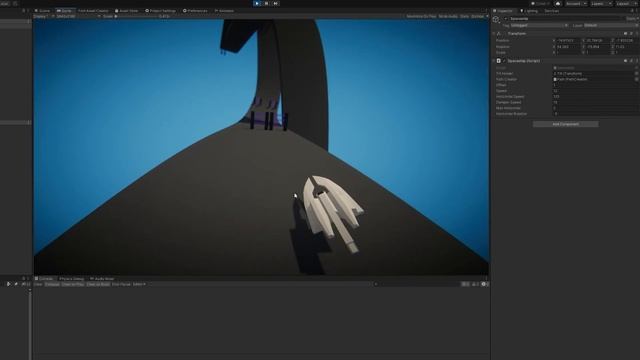Edit the Damper Speed value
This screenshot has height=360, width=640.
[596, 102]
